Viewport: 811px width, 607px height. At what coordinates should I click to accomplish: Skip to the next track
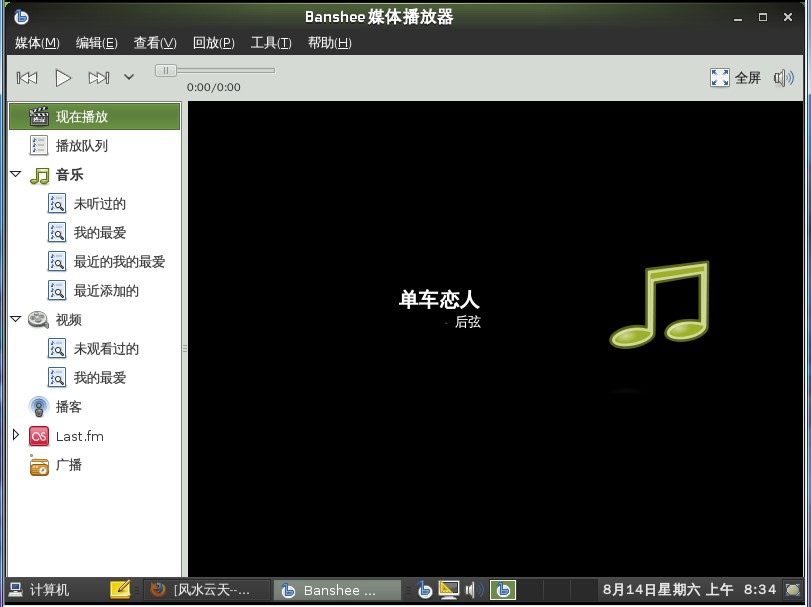point(99,78)
